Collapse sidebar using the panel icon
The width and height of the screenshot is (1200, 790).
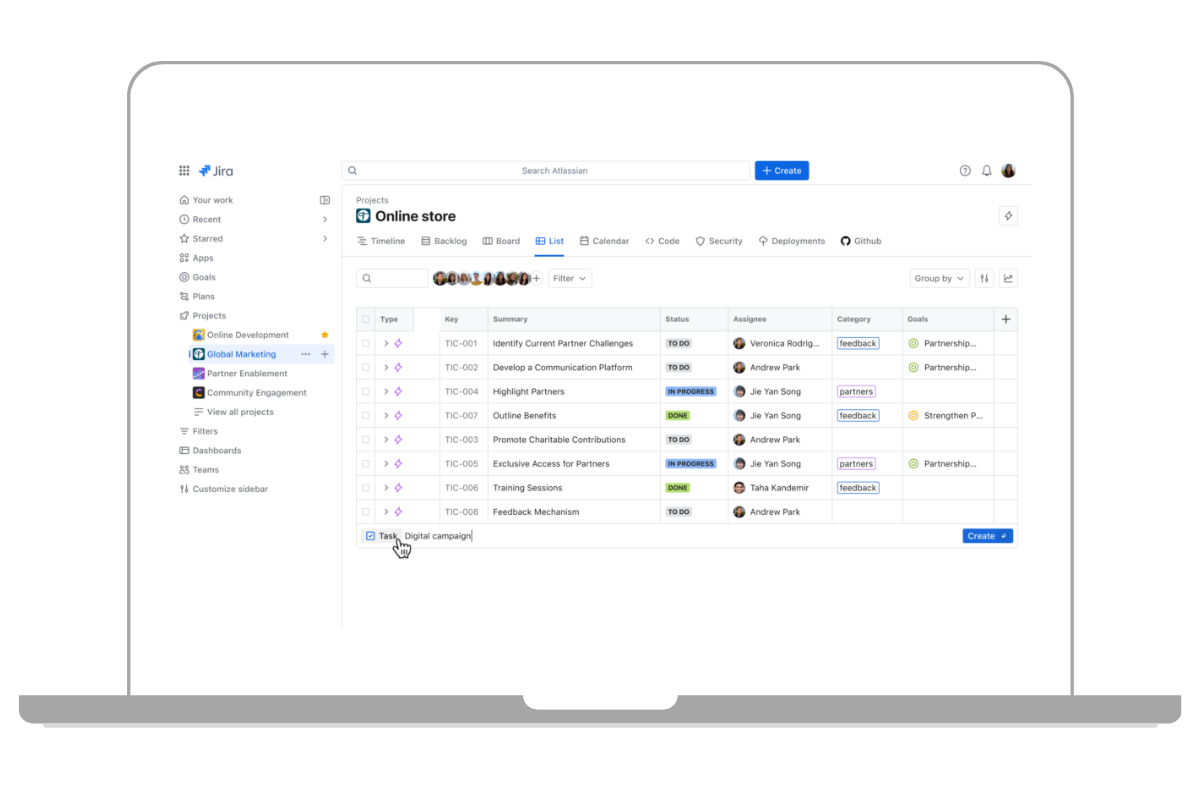tap(325, 200)
